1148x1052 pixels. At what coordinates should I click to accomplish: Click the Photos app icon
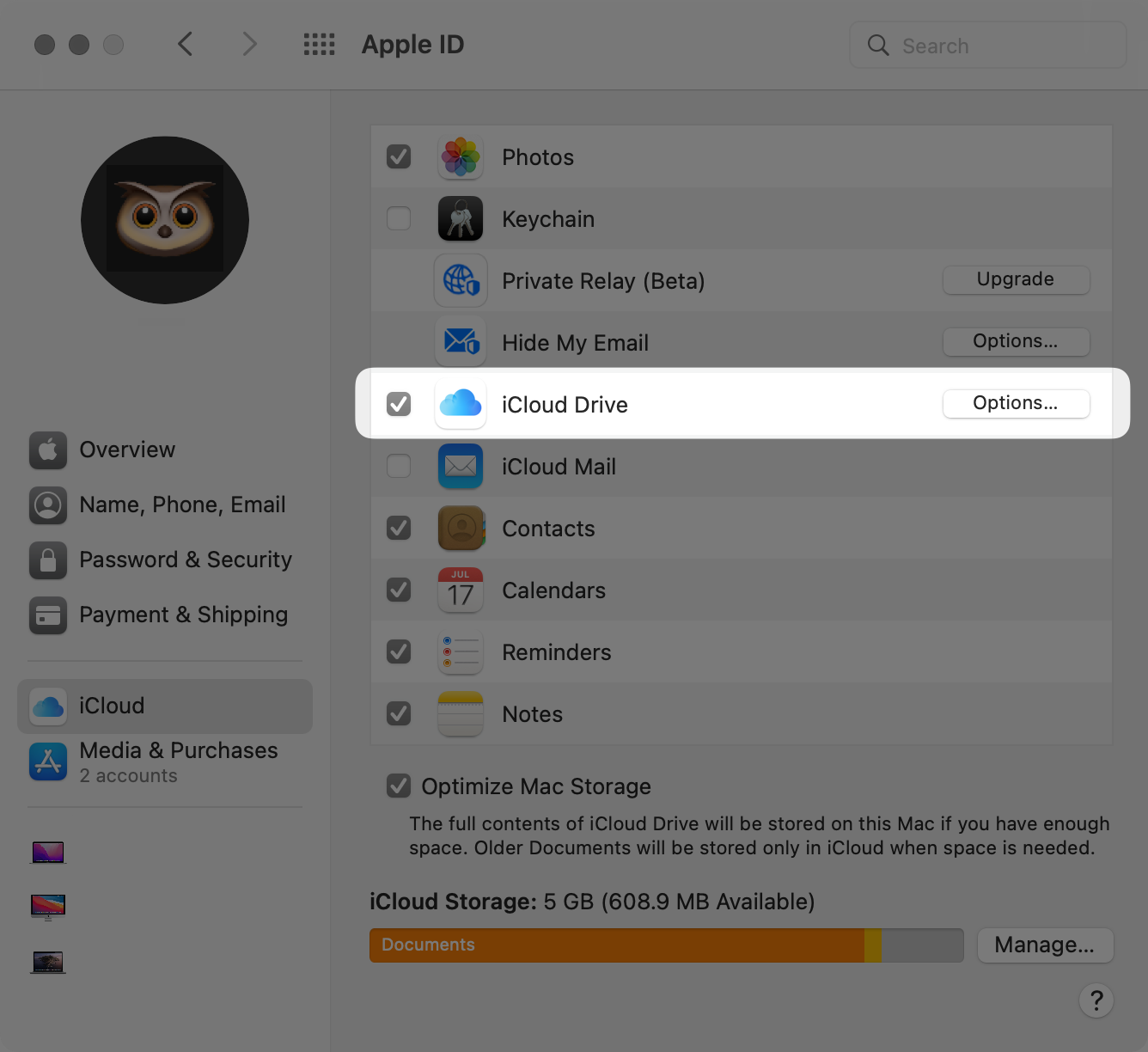click(x=461, y=157)
